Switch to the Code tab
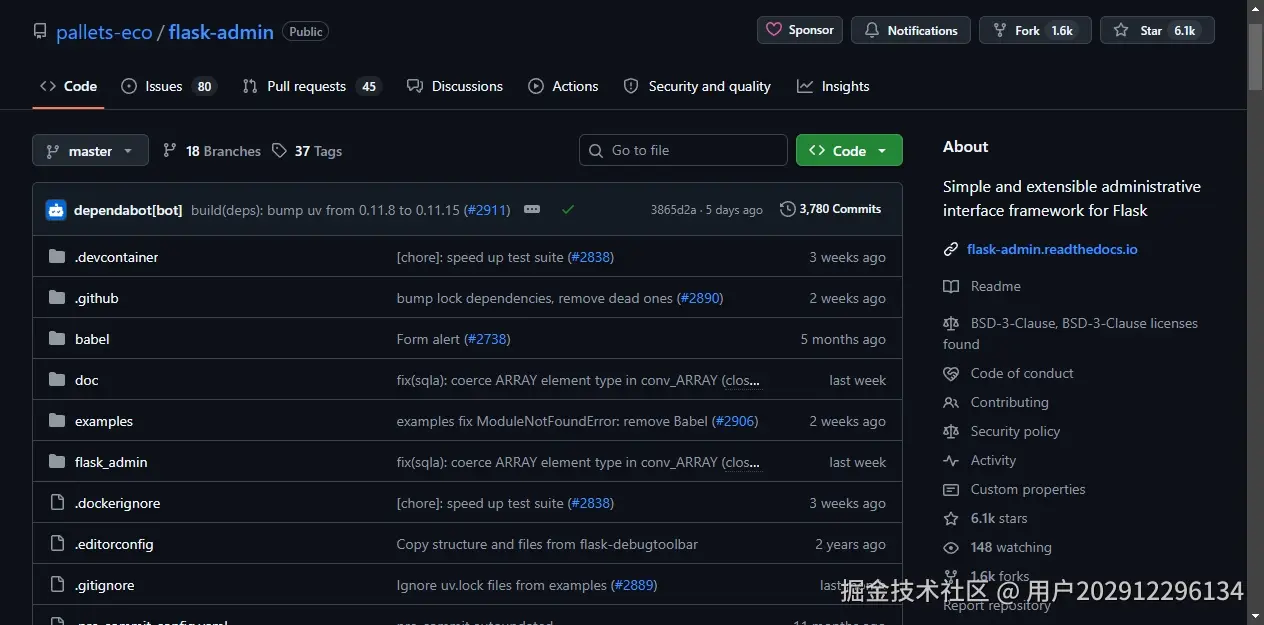 pos(68,86)
